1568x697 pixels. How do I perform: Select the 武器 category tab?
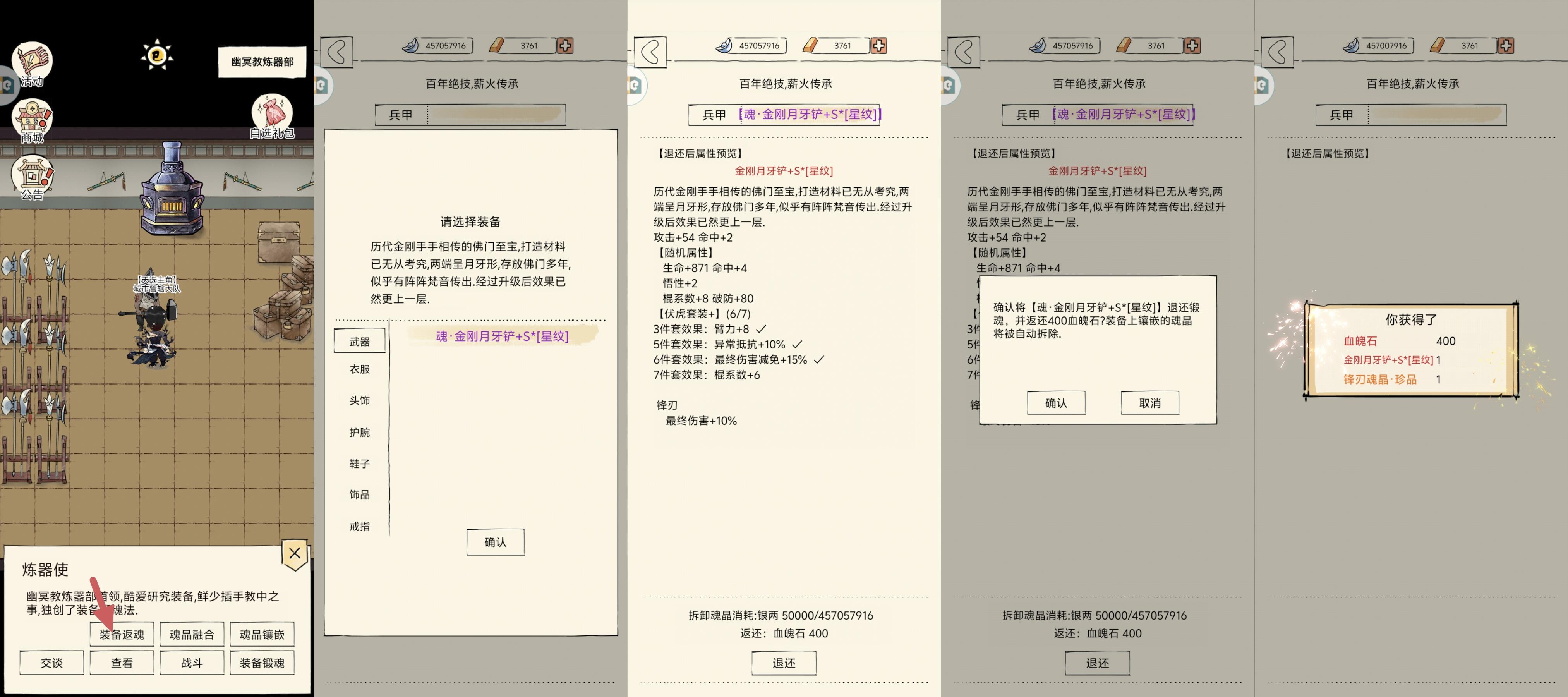pos(359,342)
